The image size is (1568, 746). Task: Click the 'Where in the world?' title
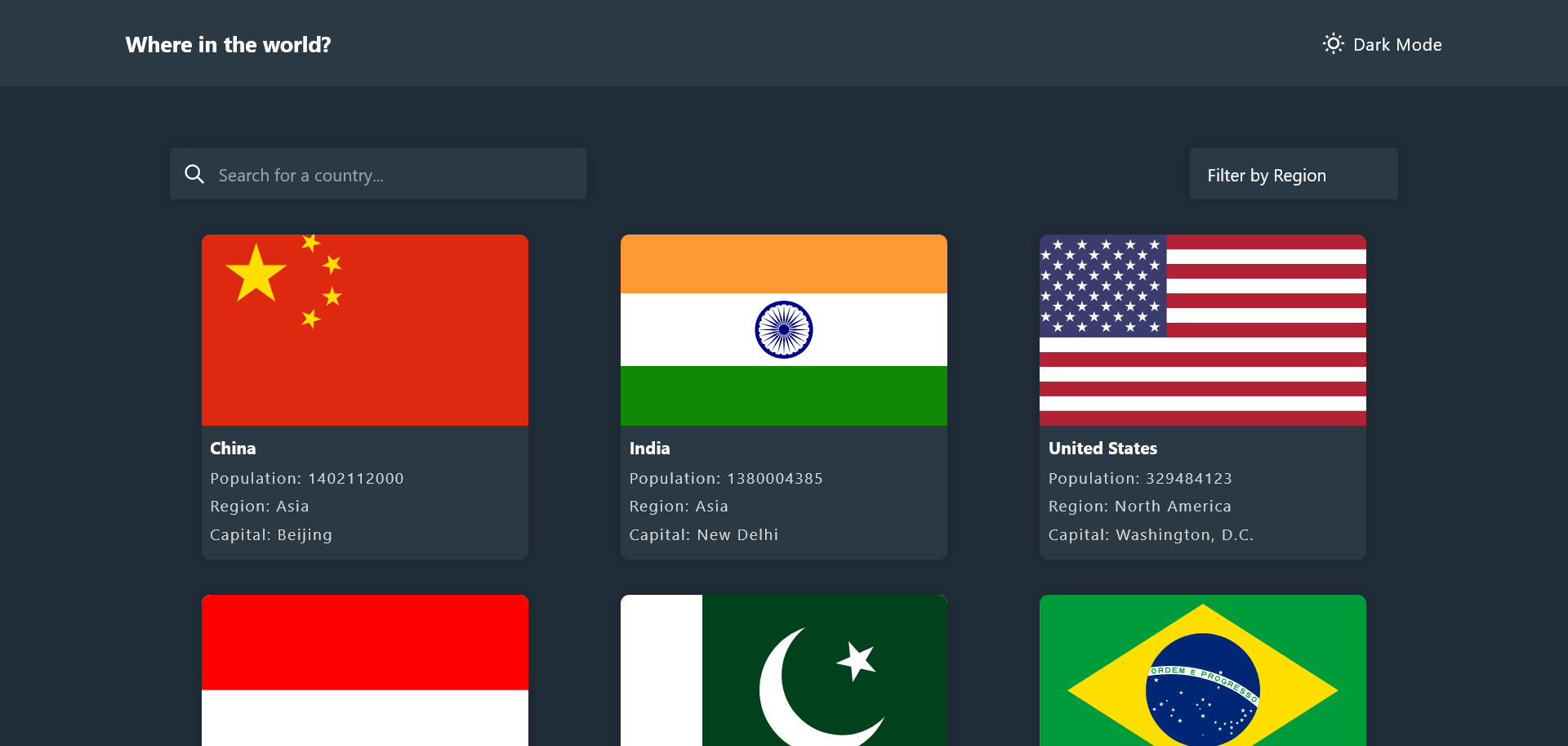(x=229, y=45)
